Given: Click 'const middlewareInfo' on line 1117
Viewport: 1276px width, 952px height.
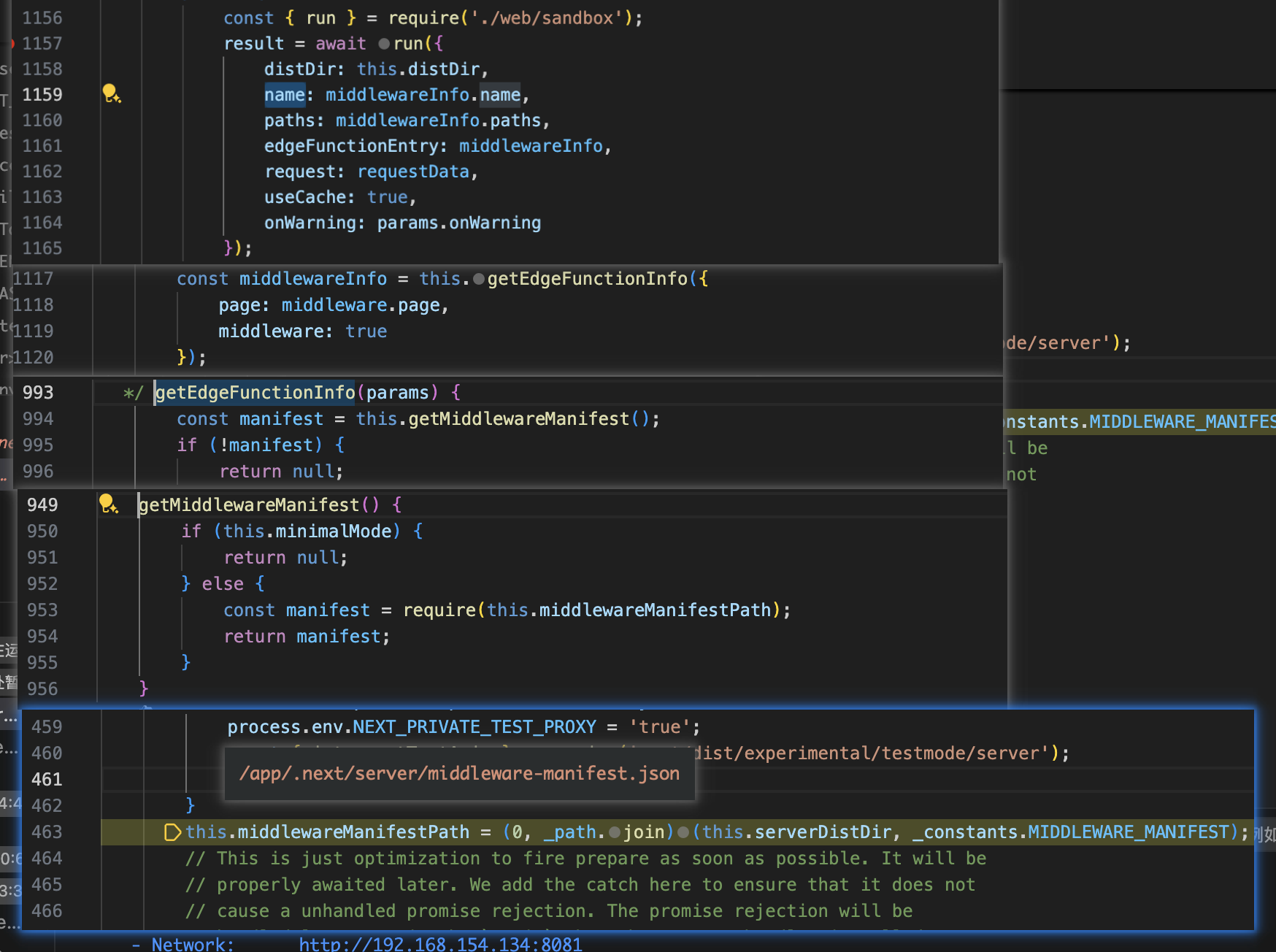Looking at the screenshot, I should coord(282,279).
